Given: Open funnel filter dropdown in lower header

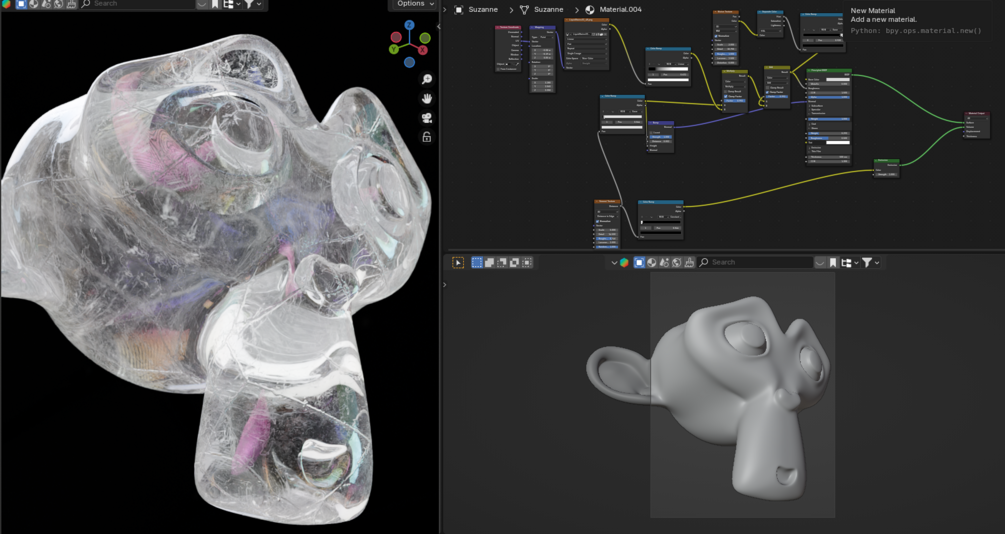Looking at the screenshot, I should 870,262.
